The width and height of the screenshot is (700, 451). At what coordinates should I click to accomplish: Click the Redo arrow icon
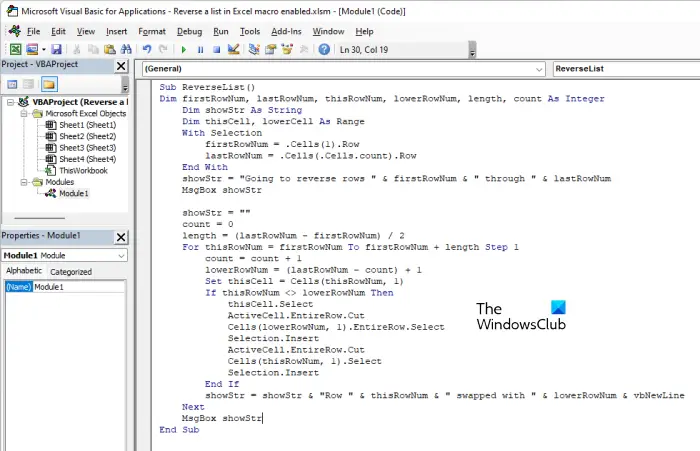[163, 49]
